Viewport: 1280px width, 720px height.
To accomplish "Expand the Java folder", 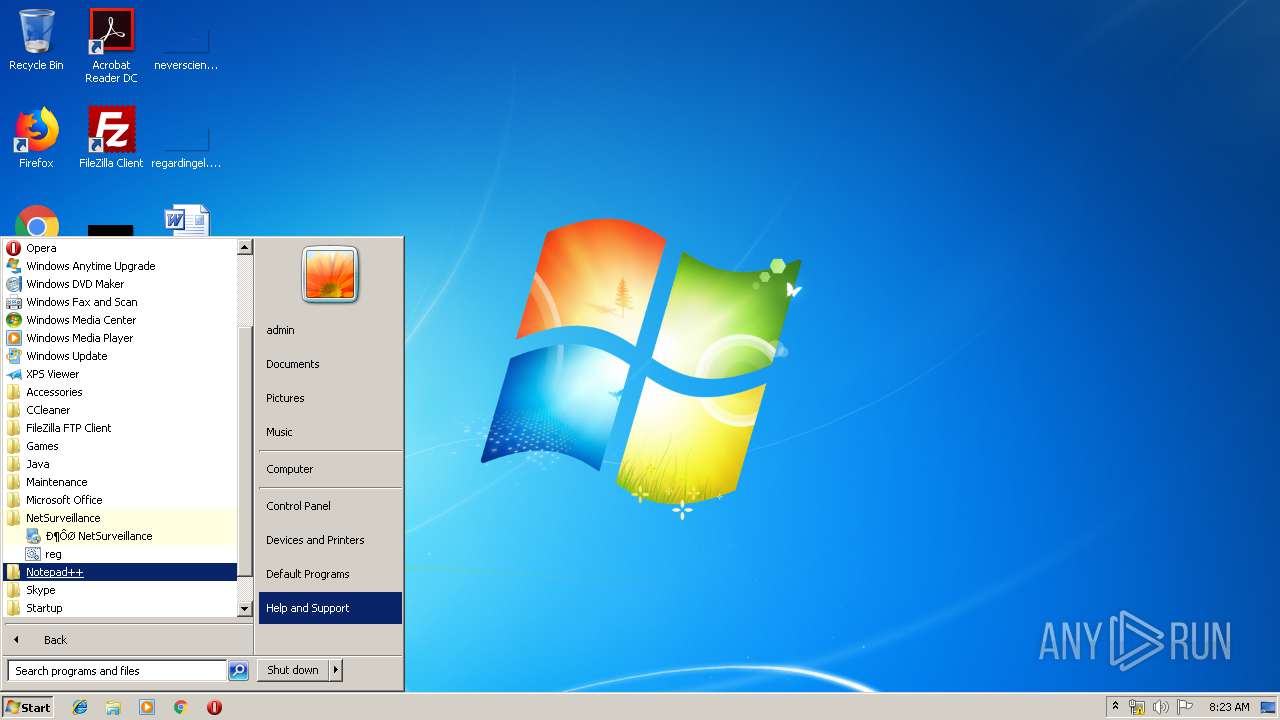I will [120, 464].
